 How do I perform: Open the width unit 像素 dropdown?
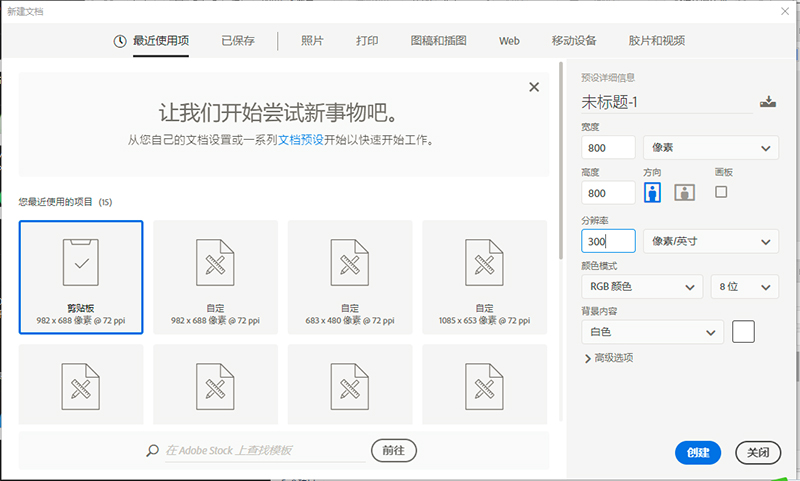pyautogui.click(x=710, y=147)
